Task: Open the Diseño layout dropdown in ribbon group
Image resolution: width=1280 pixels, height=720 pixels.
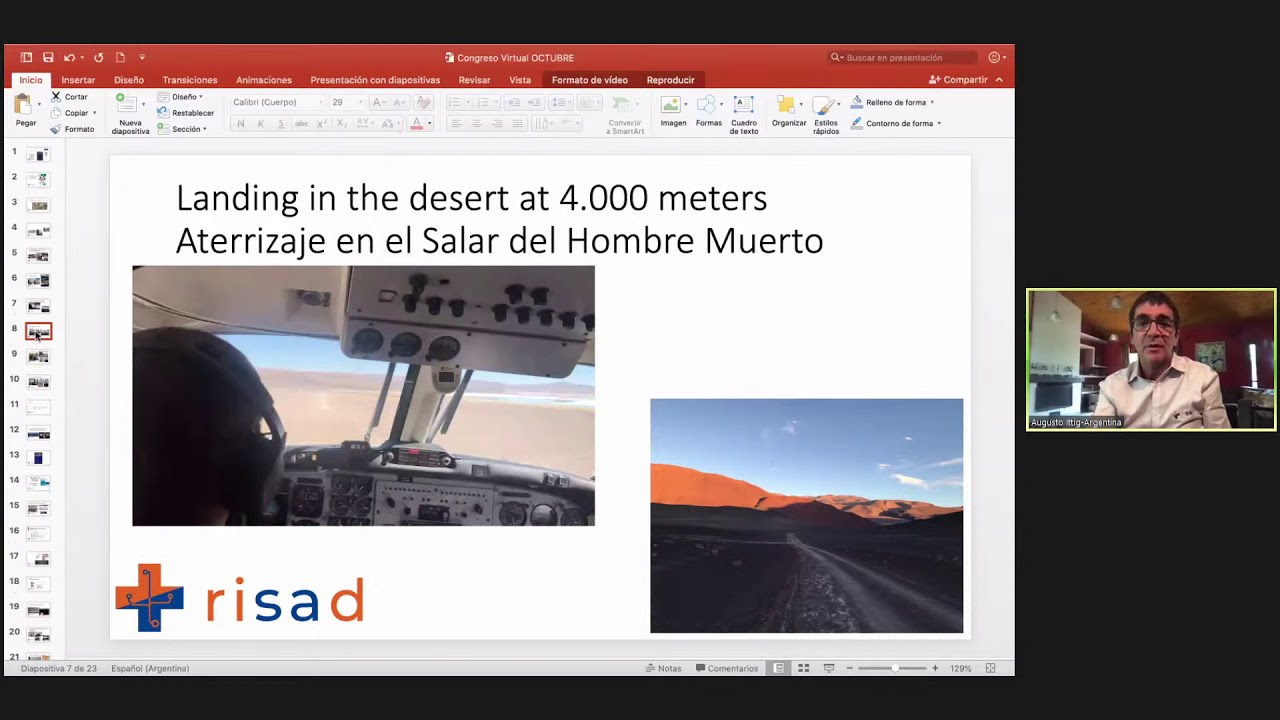Action: (180, 97)
